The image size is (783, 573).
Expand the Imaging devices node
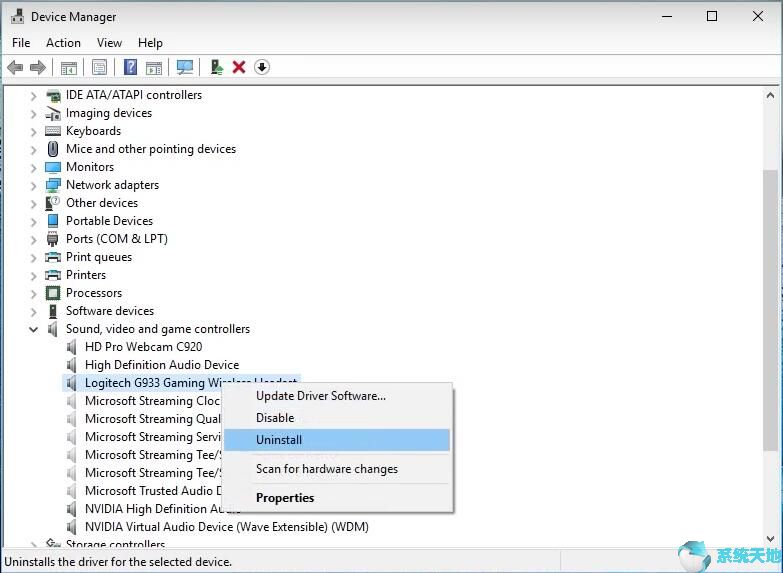coord(33,113)
